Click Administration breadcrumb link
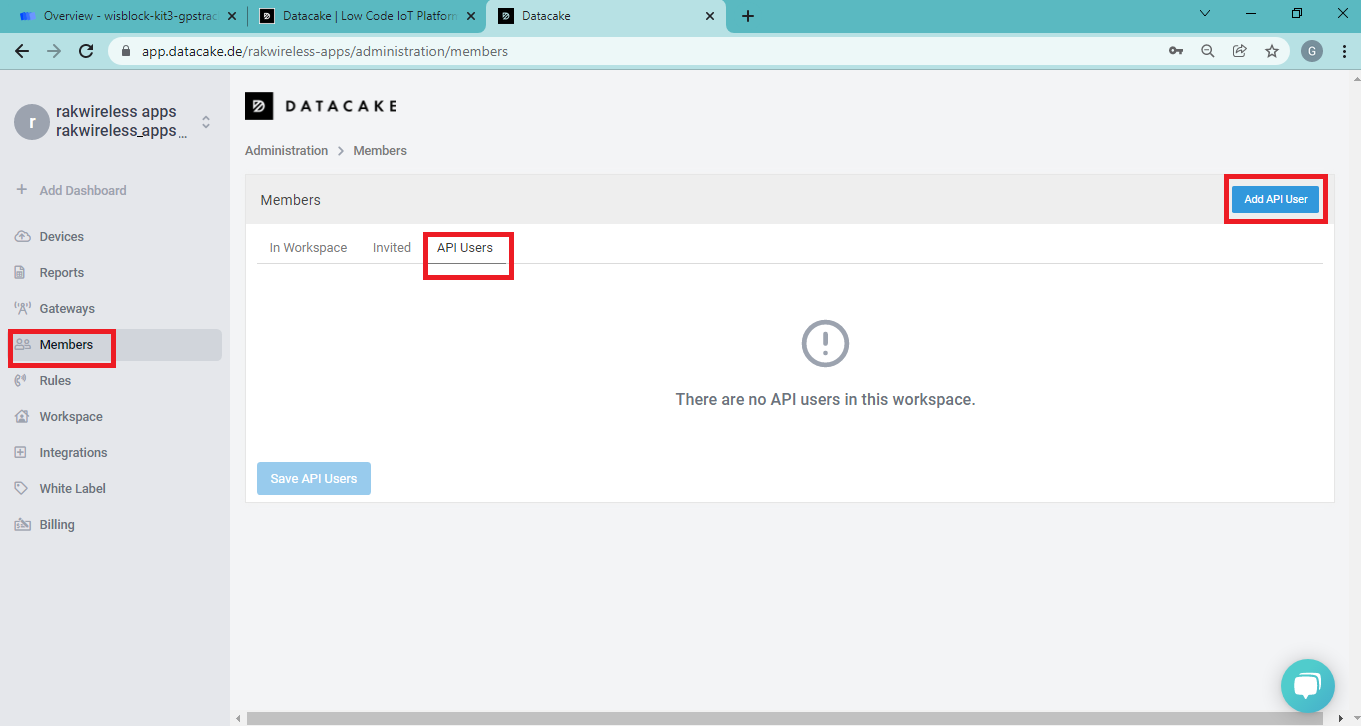This screenshot has width=1361, height=726. click(286, 151)
